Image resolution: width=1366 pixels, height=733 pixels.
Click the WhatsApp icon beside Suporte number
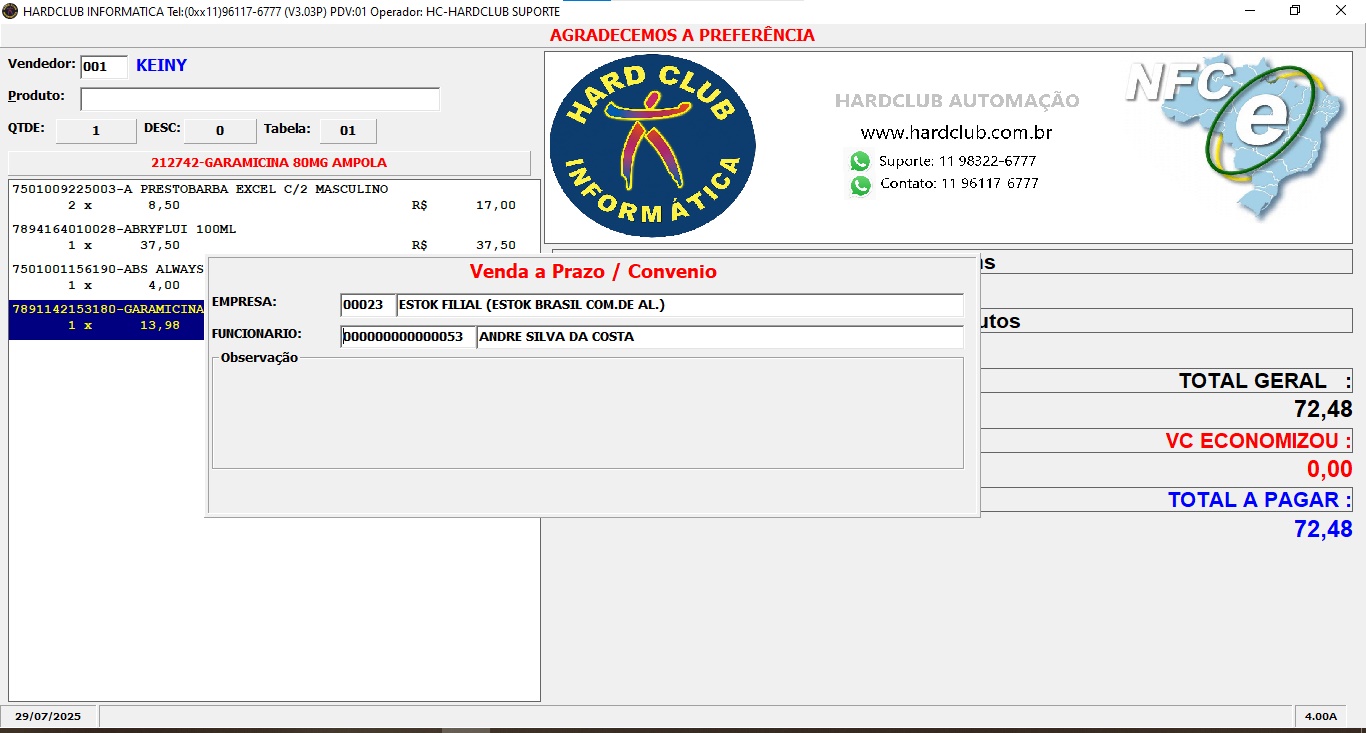pyautogui.click(x=860, y=162)
